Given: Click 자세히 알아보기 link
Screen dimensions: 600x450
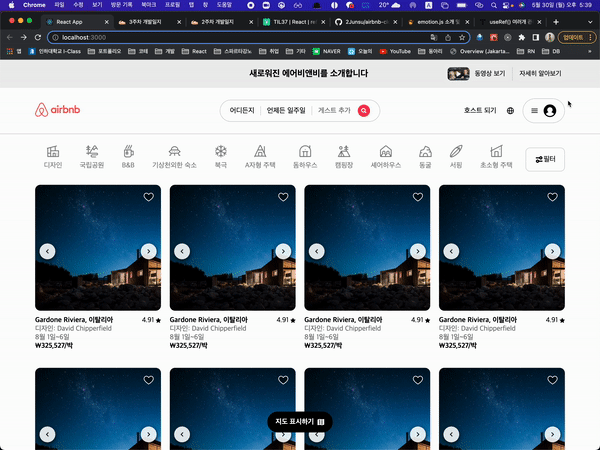Looking at the screenshot, I should point(540,73).
